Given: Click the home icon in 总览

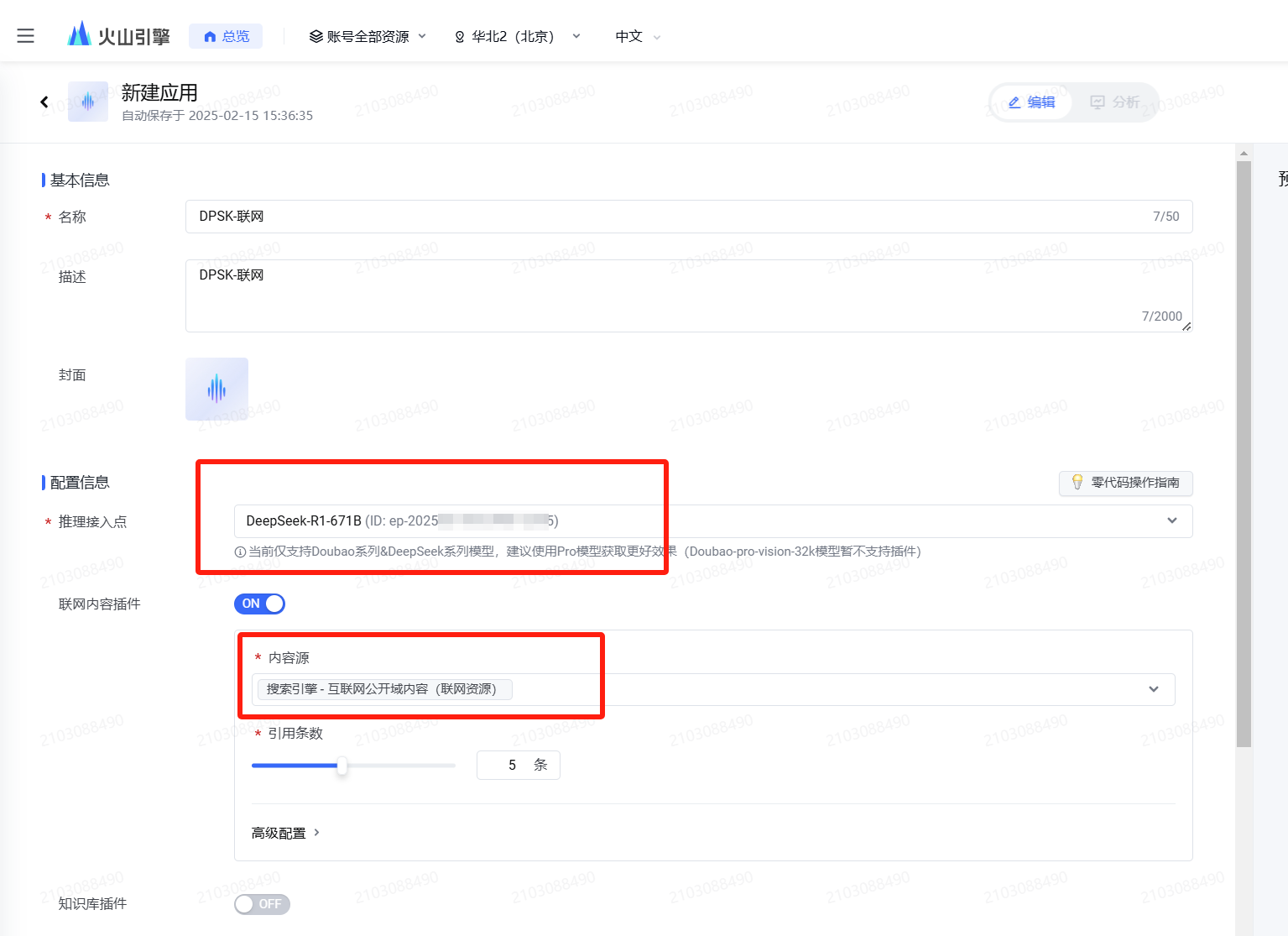Looking at the screenshot, I should [210, 36].
